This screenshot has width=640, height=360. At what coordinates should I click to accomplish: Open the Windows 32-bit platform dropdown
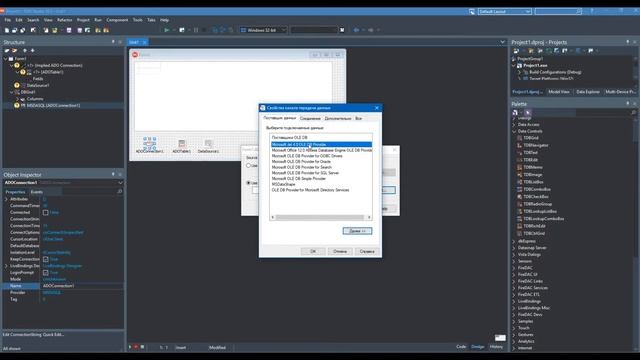pos(283,30)
